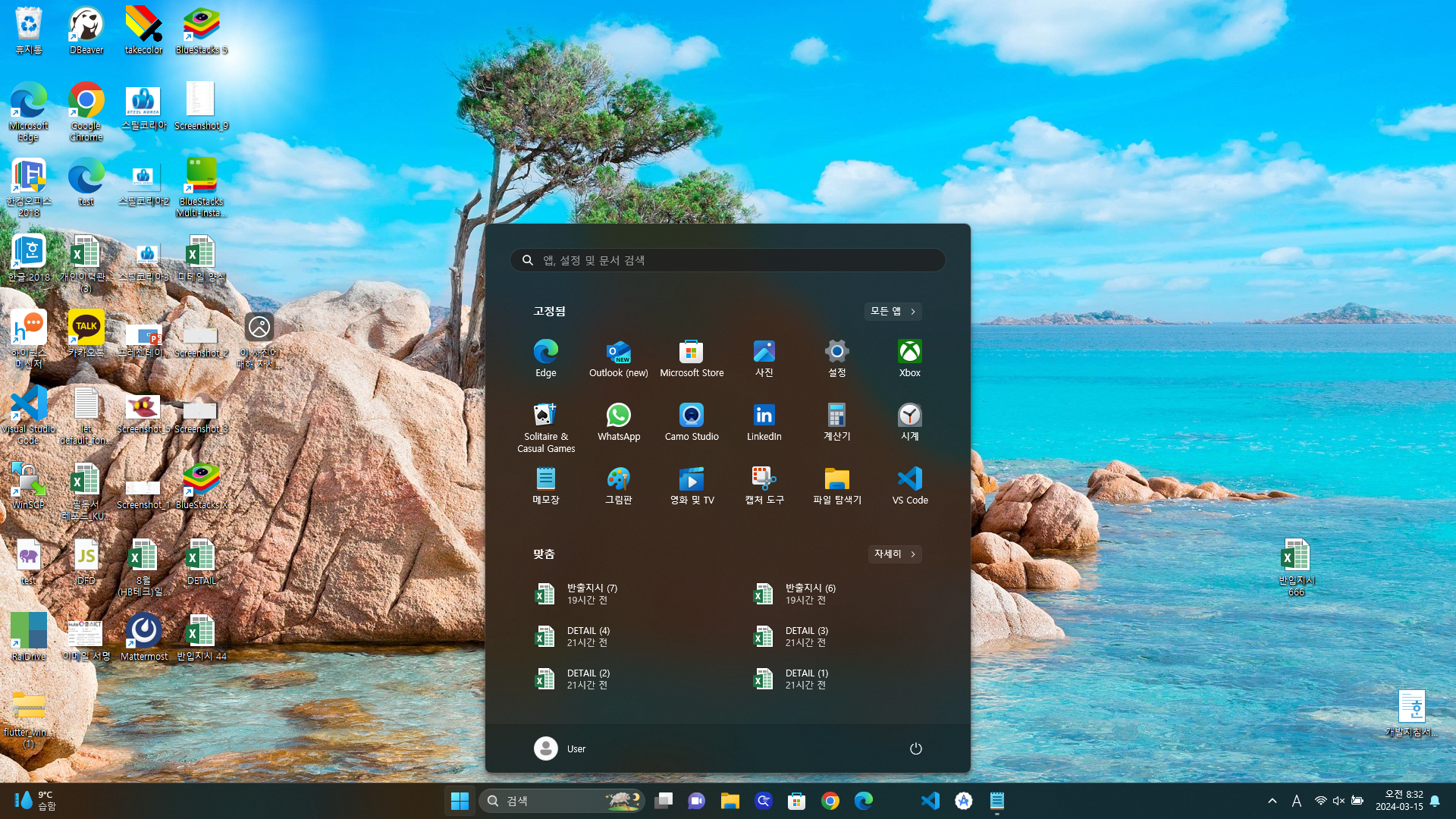Open recommended file 반출지시 (6)

849,594
